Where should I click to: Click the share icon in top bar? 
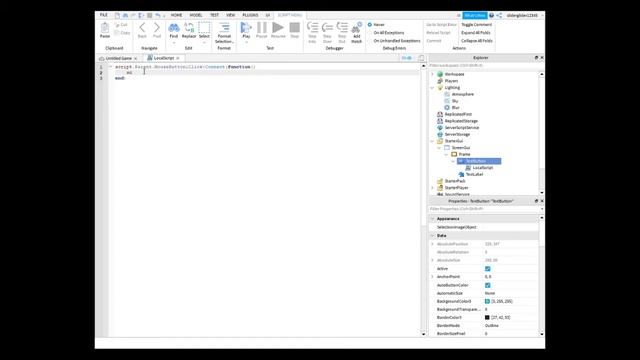[499, 15]
